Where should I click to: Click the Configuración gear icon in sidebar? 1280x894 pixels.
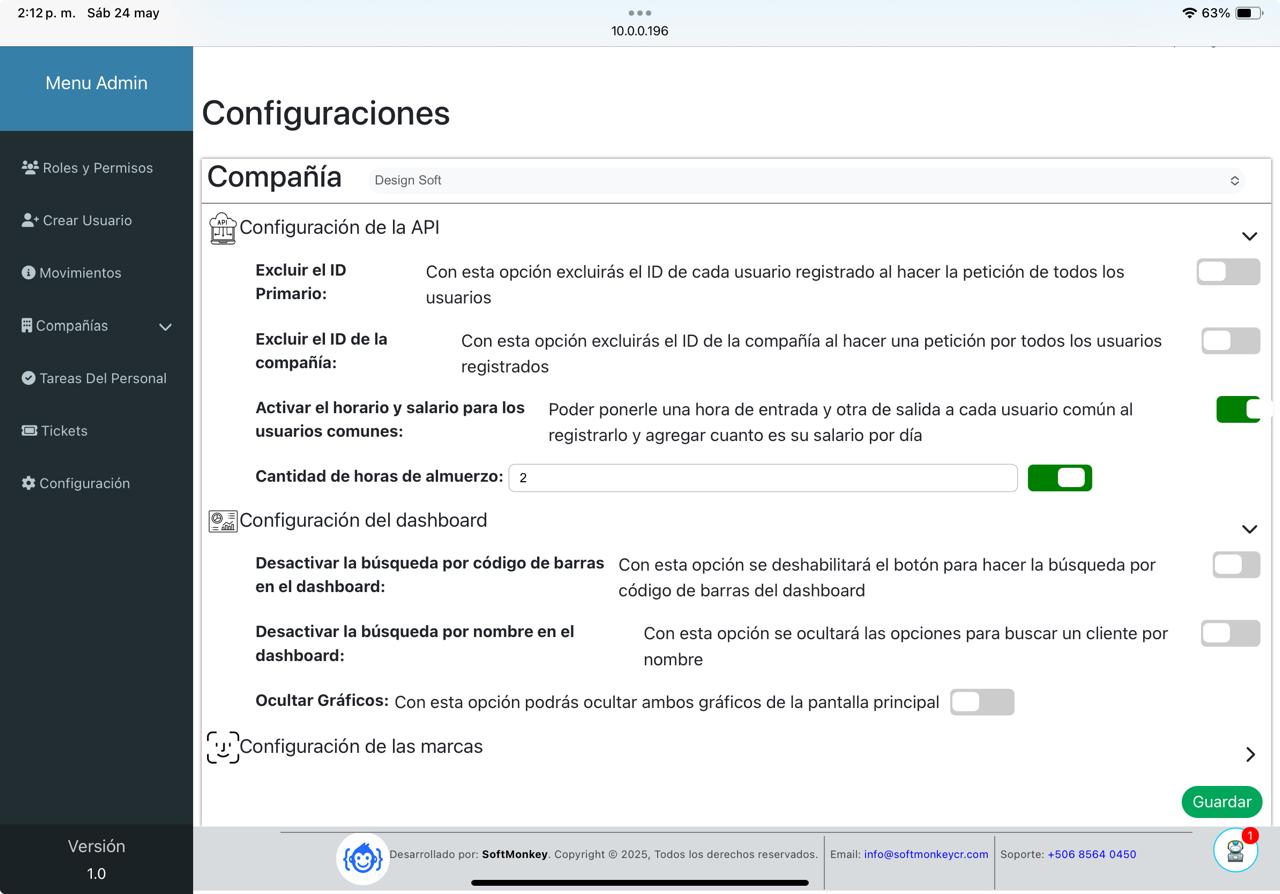28,483
